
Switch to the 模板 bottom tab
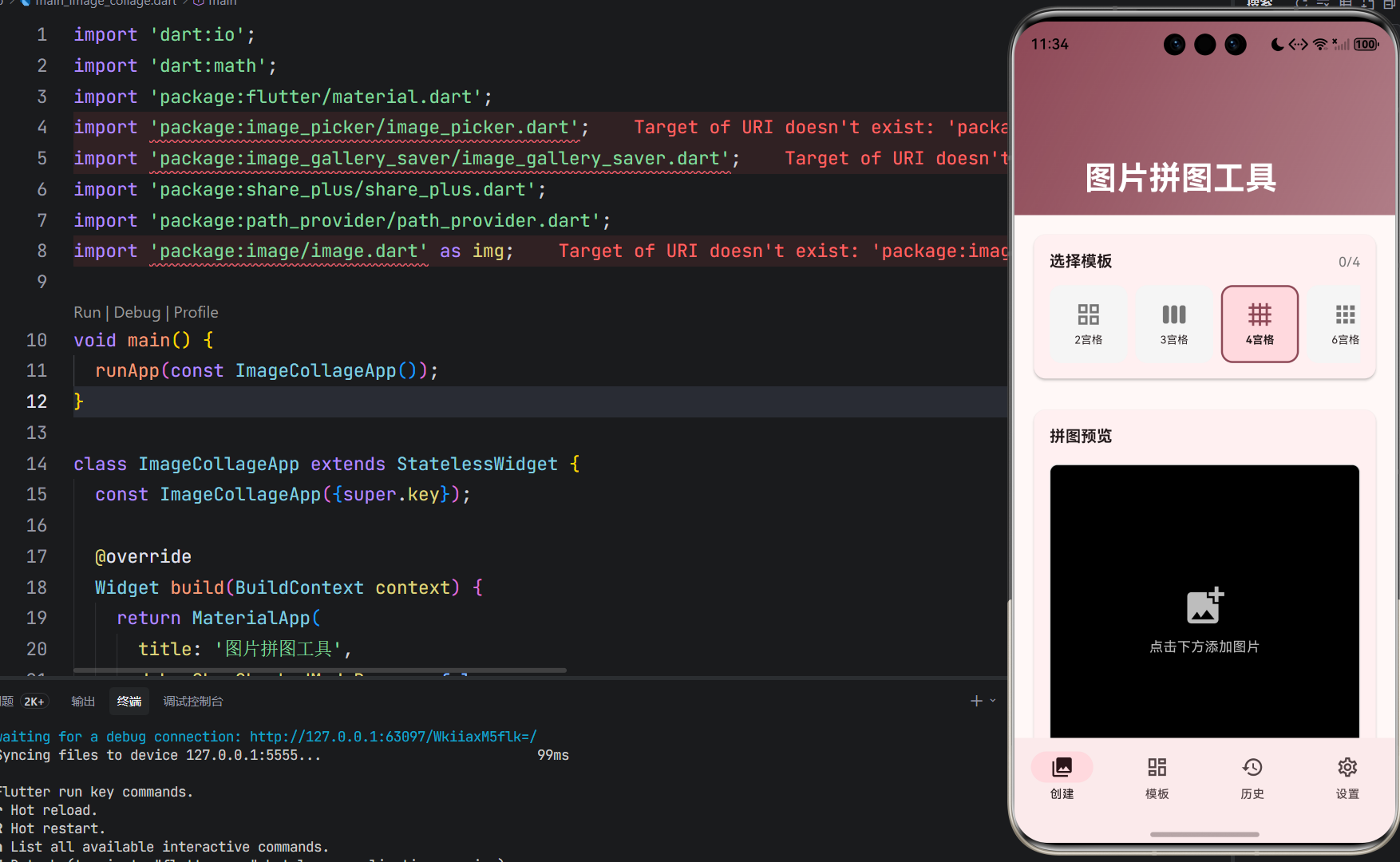click(x=1157, y=777)
